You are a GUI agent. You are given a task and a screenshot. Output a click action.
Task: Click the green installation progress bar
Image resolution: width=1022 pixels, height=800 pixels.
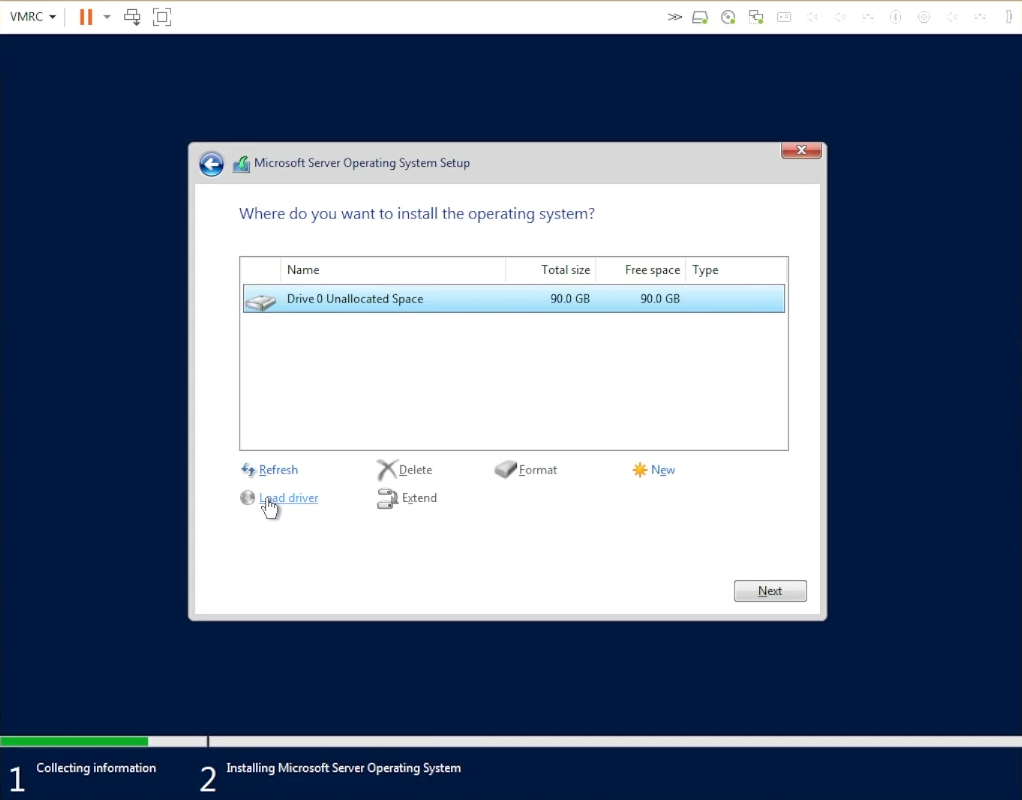(x=74, y=741)
